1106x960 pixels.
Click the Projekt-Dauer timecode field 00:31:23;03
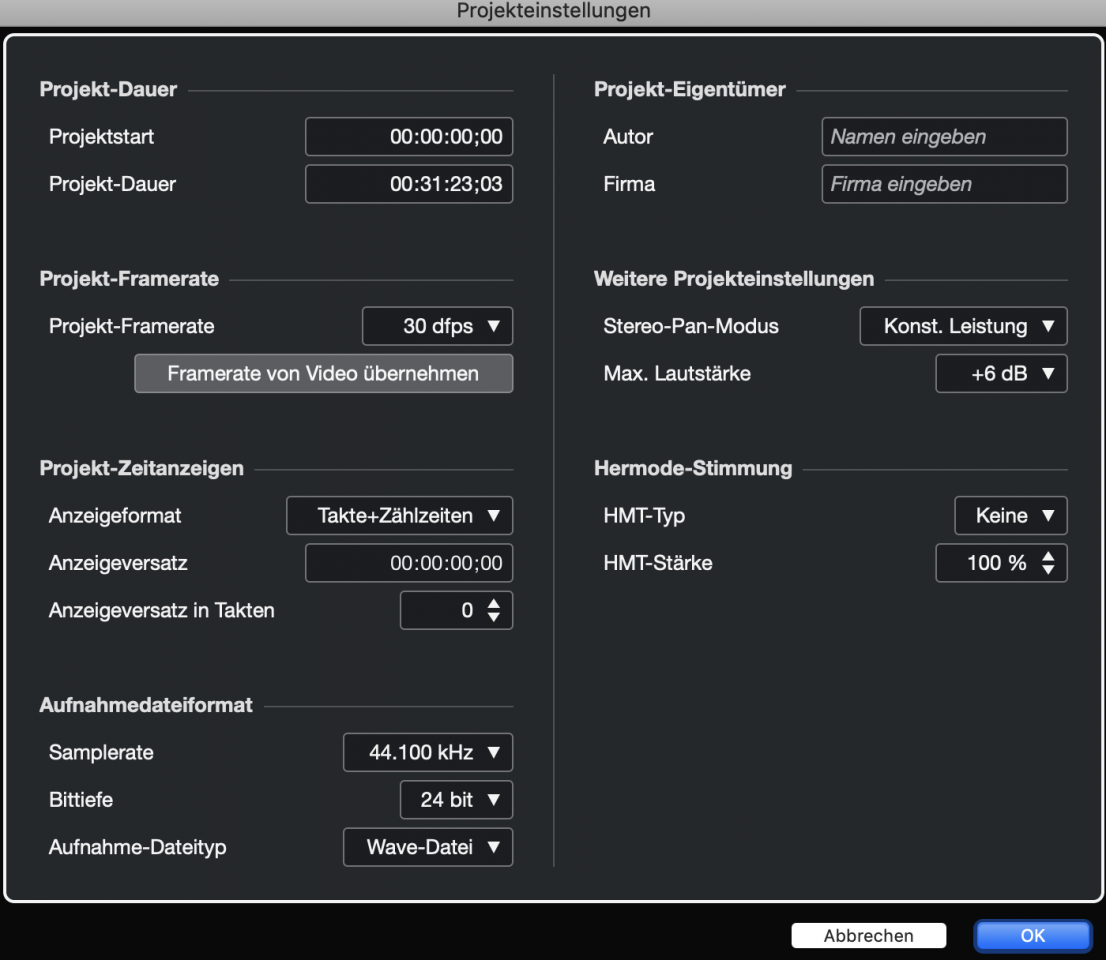409,184
